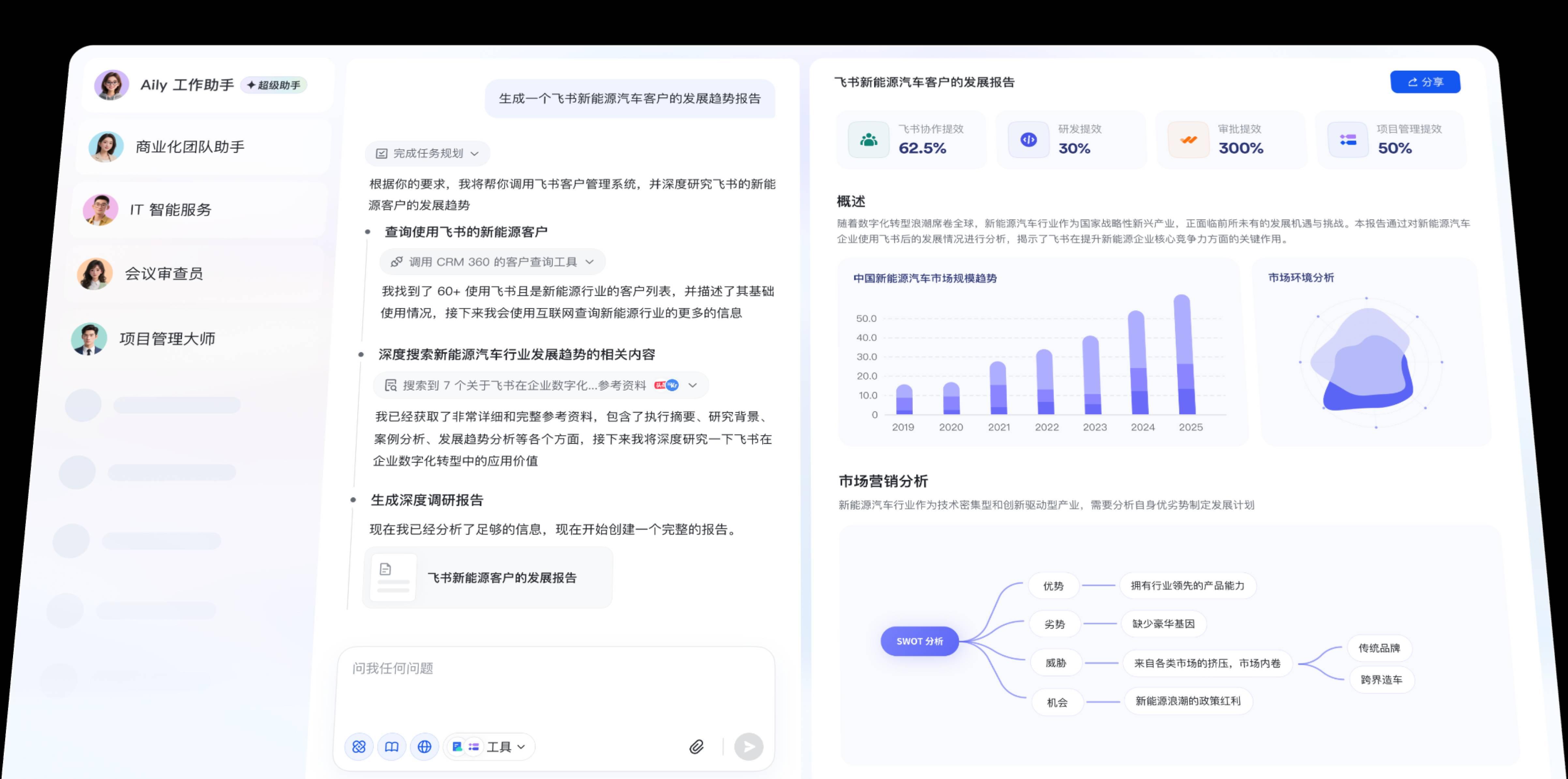Viewport: 1568px width, 779px height.
Task: Click the 审批提效 orange icon
Action: 1188,140
